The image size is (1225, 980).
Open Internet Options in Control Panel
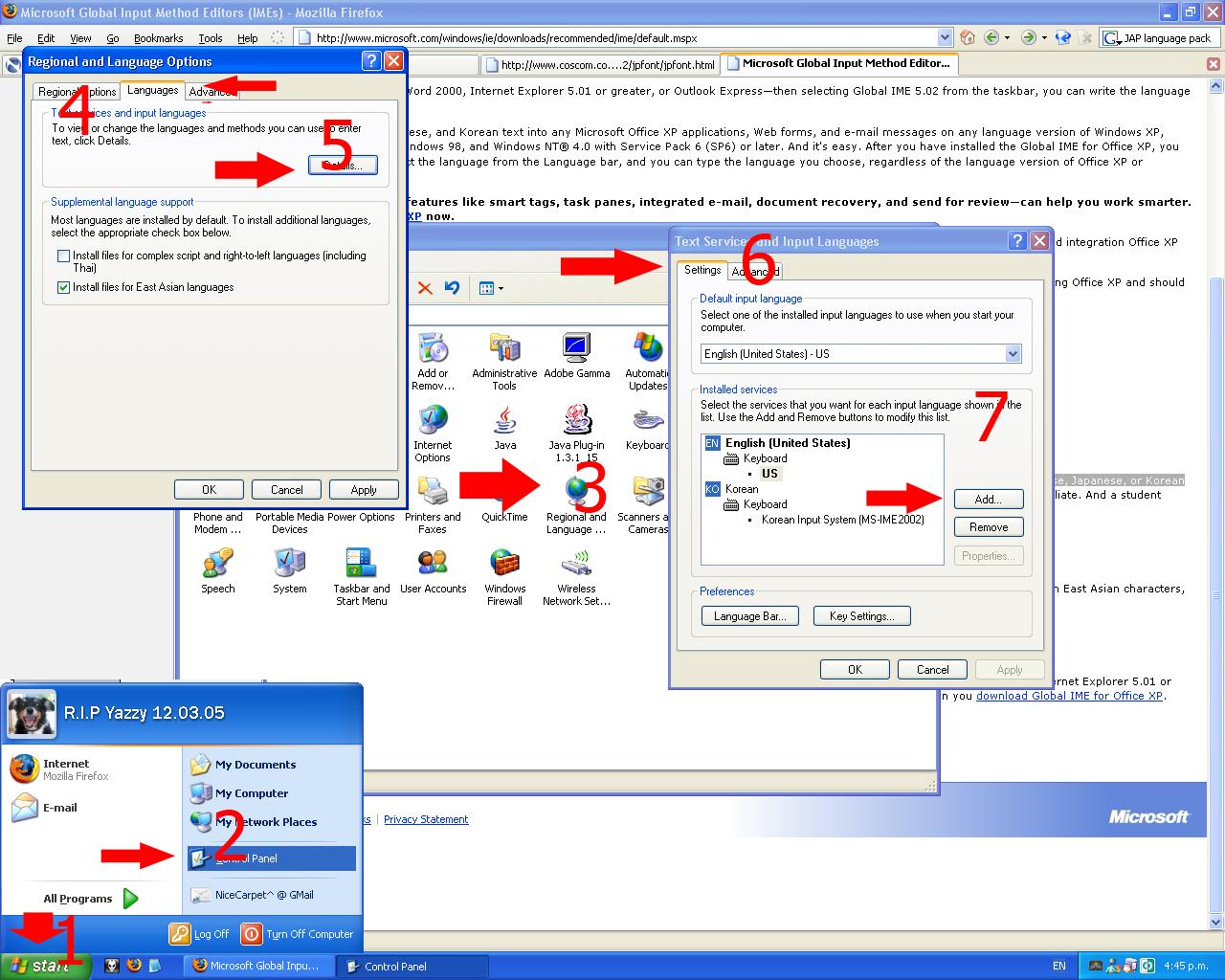[433, 434]
